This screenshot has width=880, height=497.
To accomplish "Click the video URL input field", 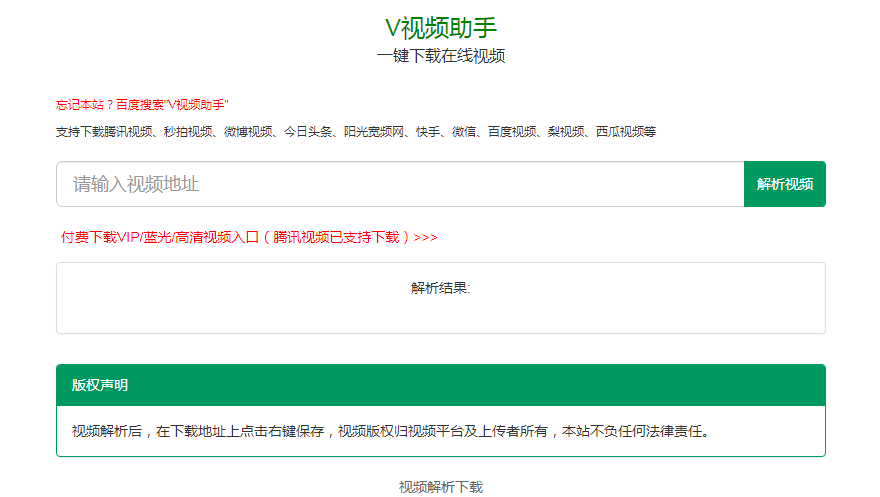I will pos(400,184).
